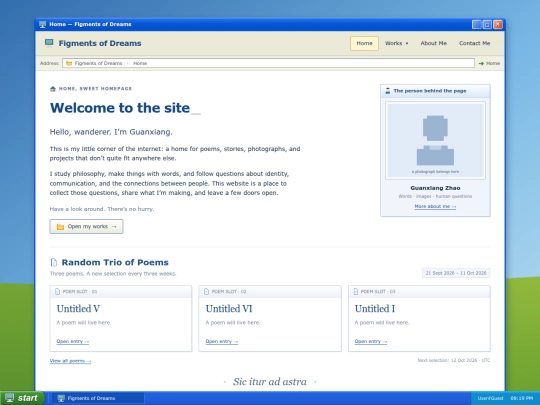540x405 pixels.
Task: Click the Untitled V poem title
Action: click(78, 309)
